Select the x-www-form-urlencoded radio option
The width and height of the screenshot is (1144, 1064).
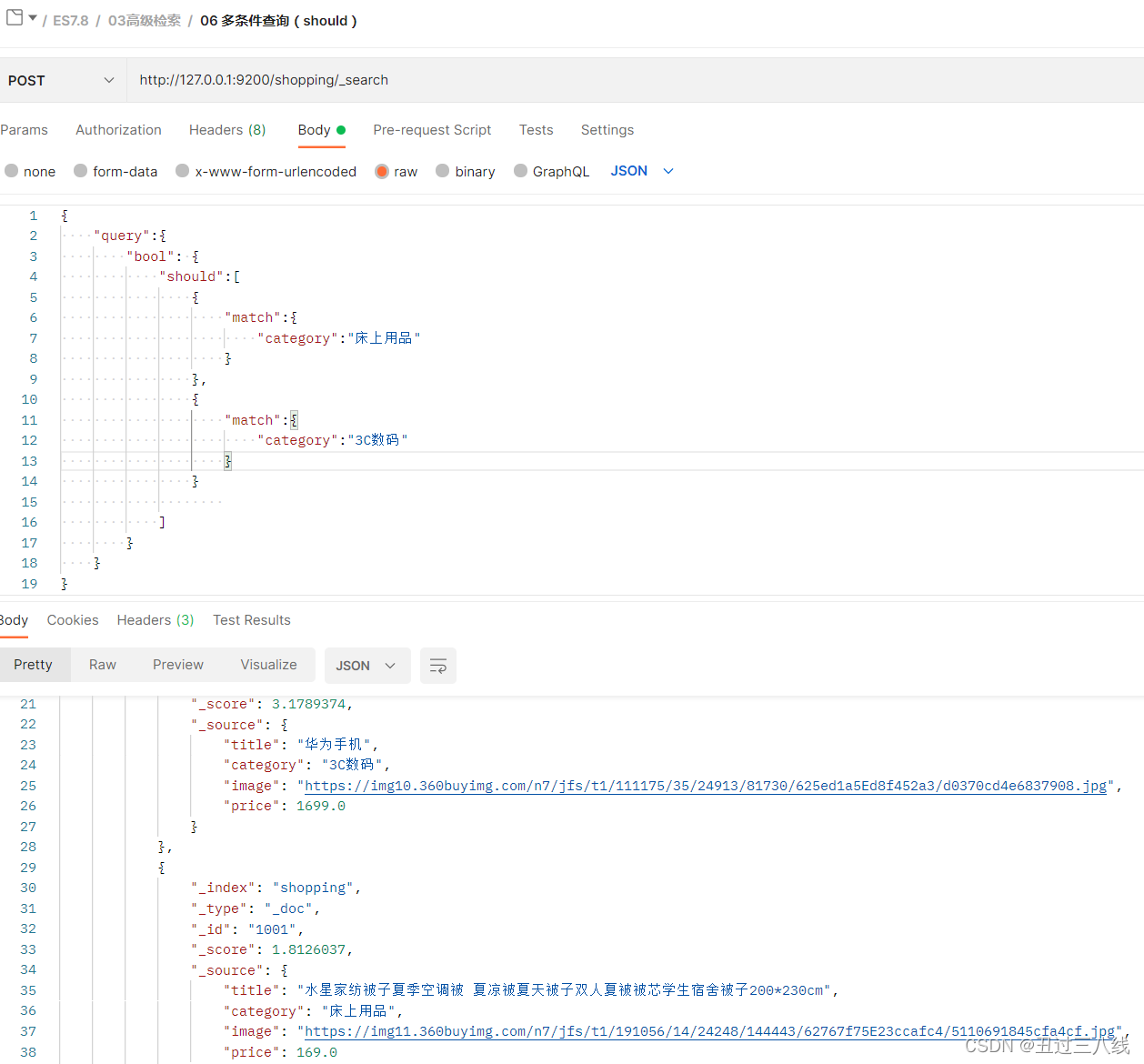tap(183, 171)
